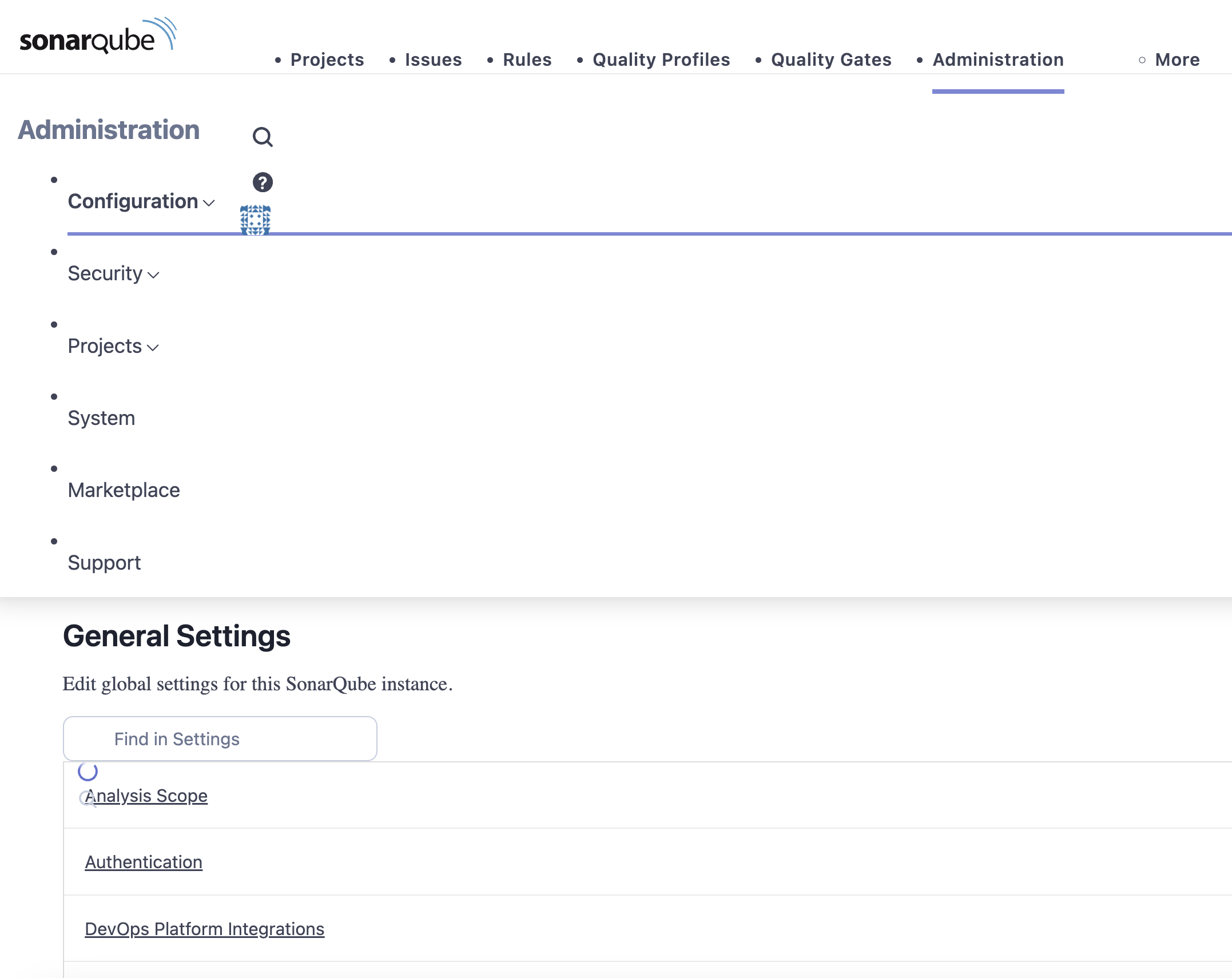Open the Quality Gates tab

point(831,59)
